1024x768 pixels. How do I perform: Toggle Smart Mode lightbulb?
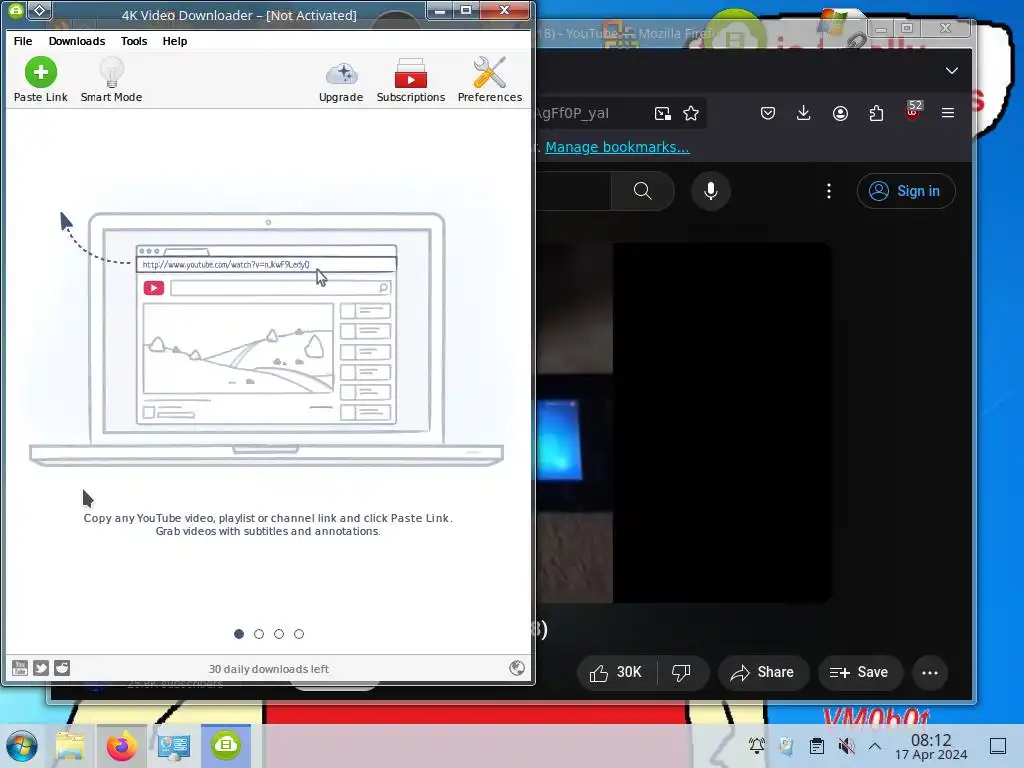click(111, 79)
